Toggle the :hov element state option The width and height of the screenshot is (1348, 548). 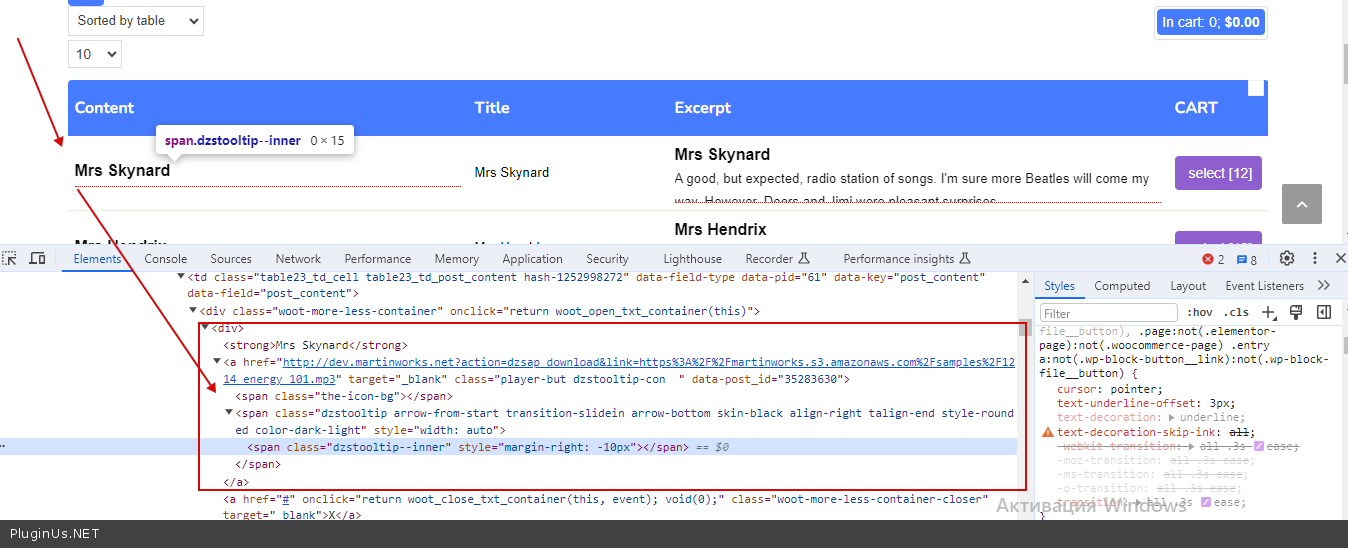(x=1199, y=313)
